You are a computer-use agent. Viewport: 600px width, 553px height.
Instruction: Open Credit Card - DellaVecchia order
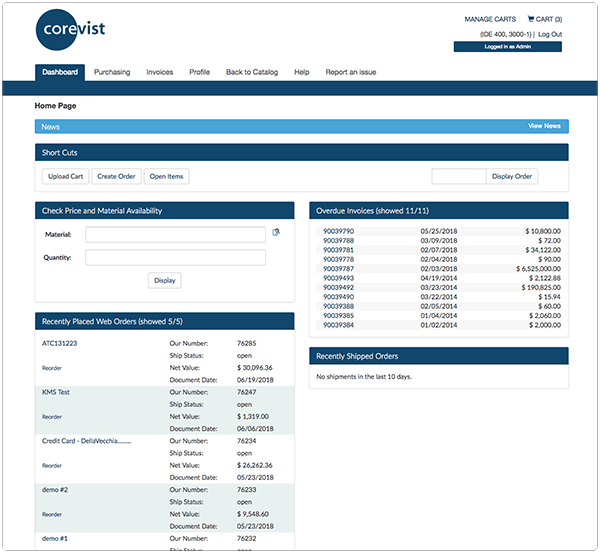(86, 441)
